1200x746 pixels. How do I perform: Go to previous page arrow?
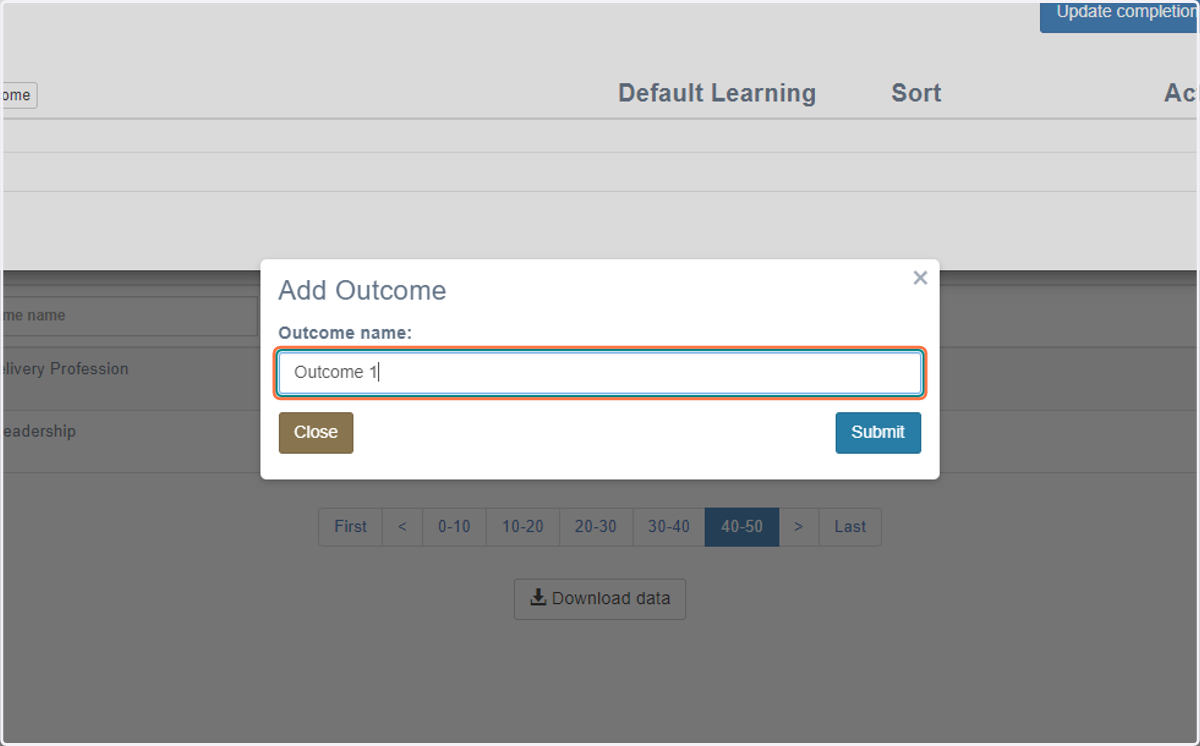coord(402,527)
